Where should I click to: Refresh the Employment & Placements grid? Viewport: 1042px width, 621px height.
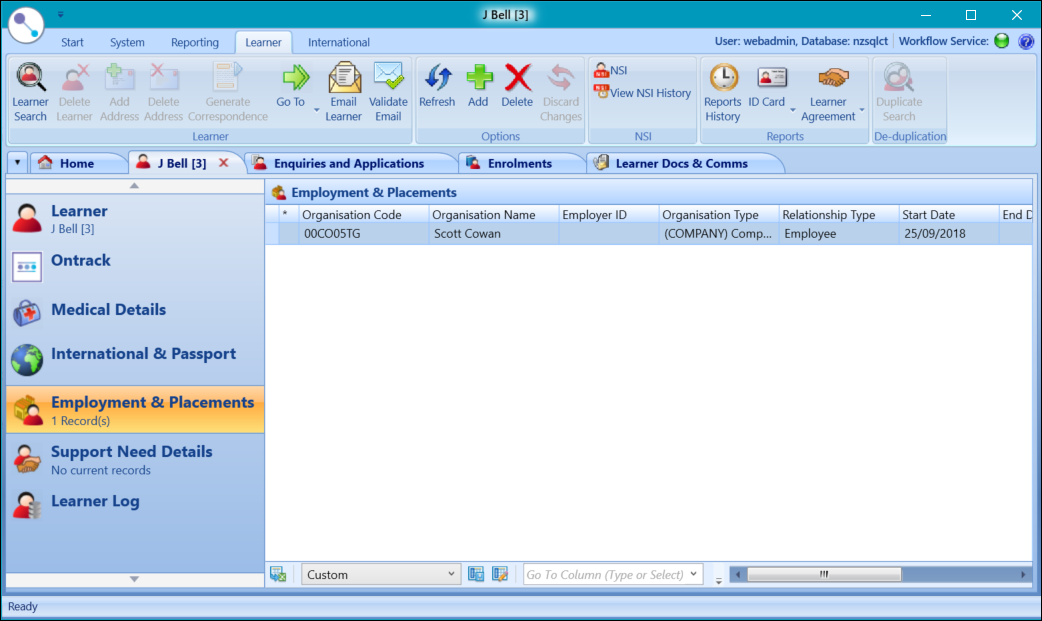[x=437, y=90]
